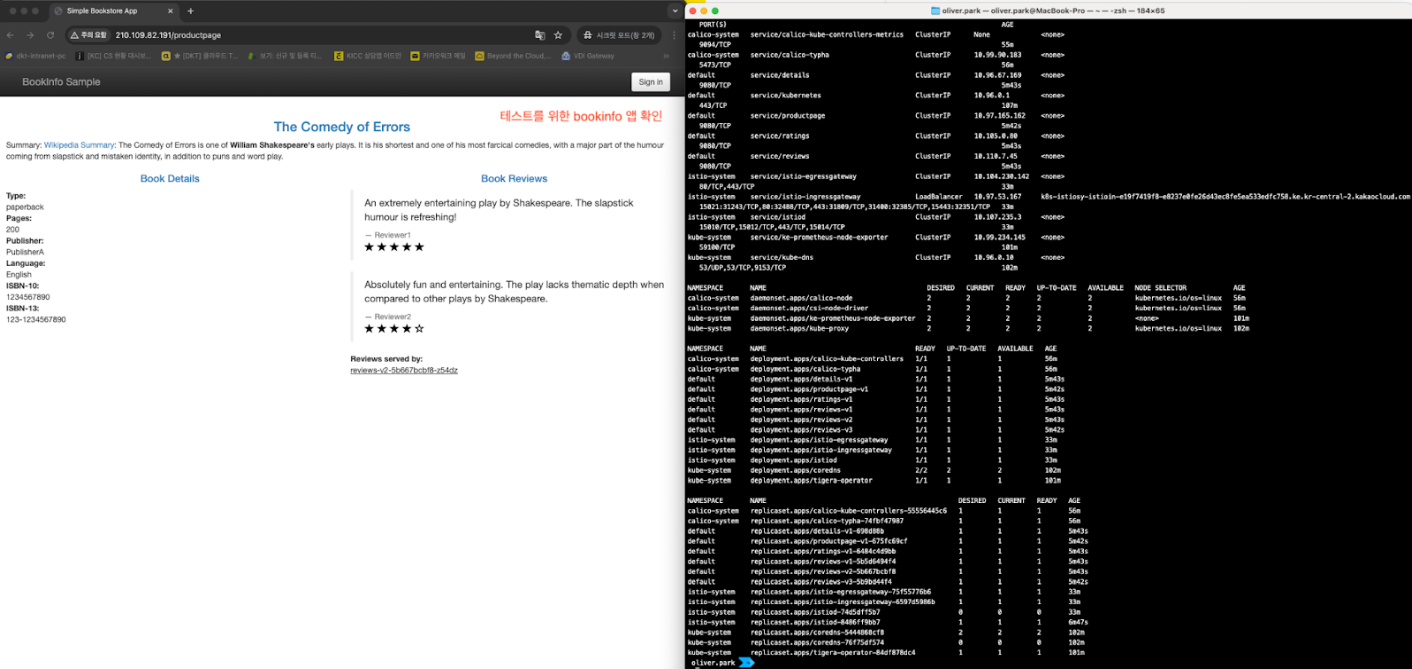Click daemonset.apps/calico-node row in terminal
The width and height of the screenshot is (1412, 669).
point(968,298)
